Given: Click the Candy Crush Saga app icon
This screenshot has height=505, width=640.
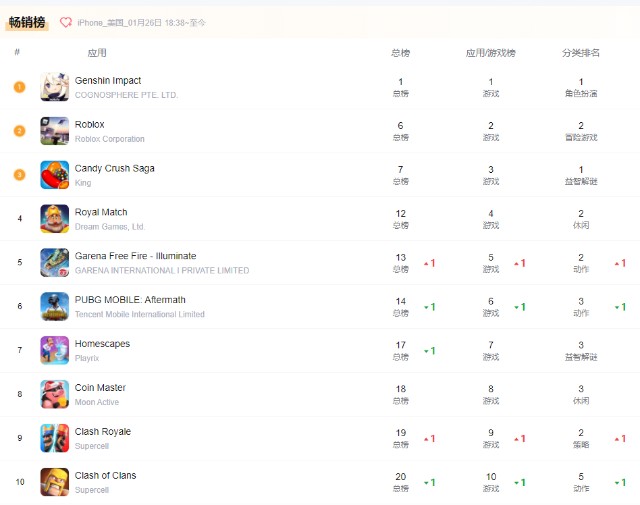Looking at the screenshot, I should coord(54,175).
